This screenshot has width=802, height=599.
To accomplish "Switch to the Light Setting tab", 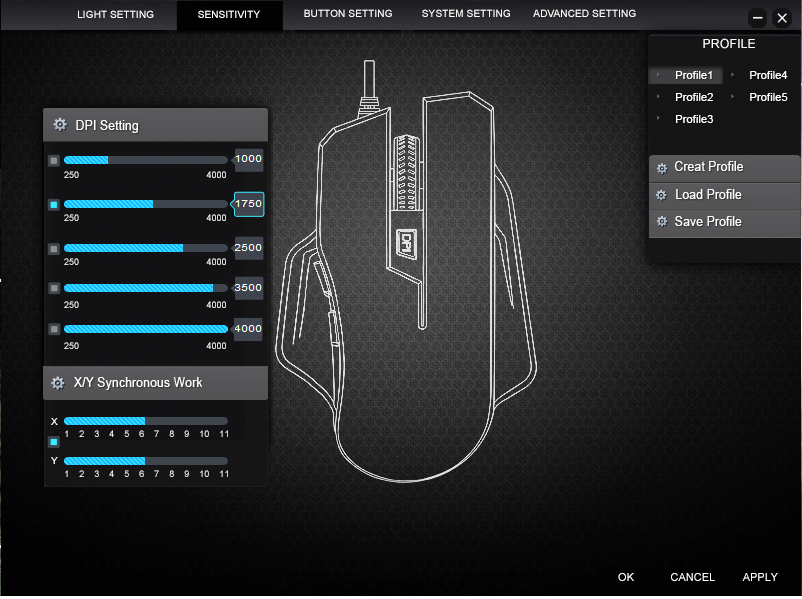I will pyautogui.click(x=115, y=14).
